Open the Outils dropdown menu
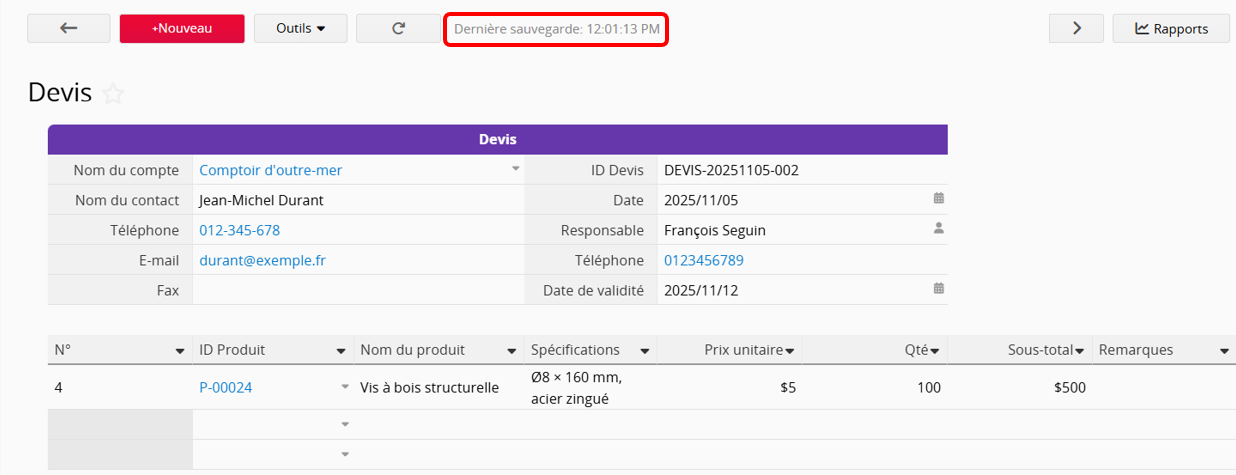The width and height of the screenshot is (1236, 475). pos(301,29)
